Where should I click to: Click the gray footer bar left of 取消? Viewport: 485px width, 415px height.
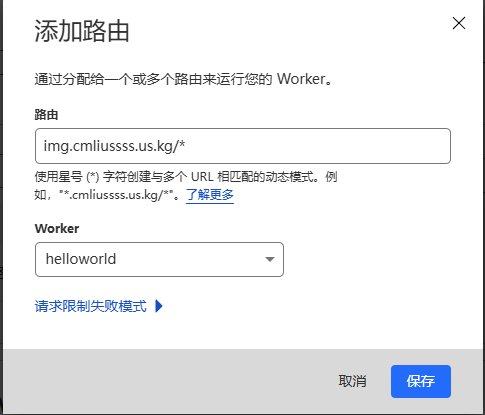coord(167,381)
